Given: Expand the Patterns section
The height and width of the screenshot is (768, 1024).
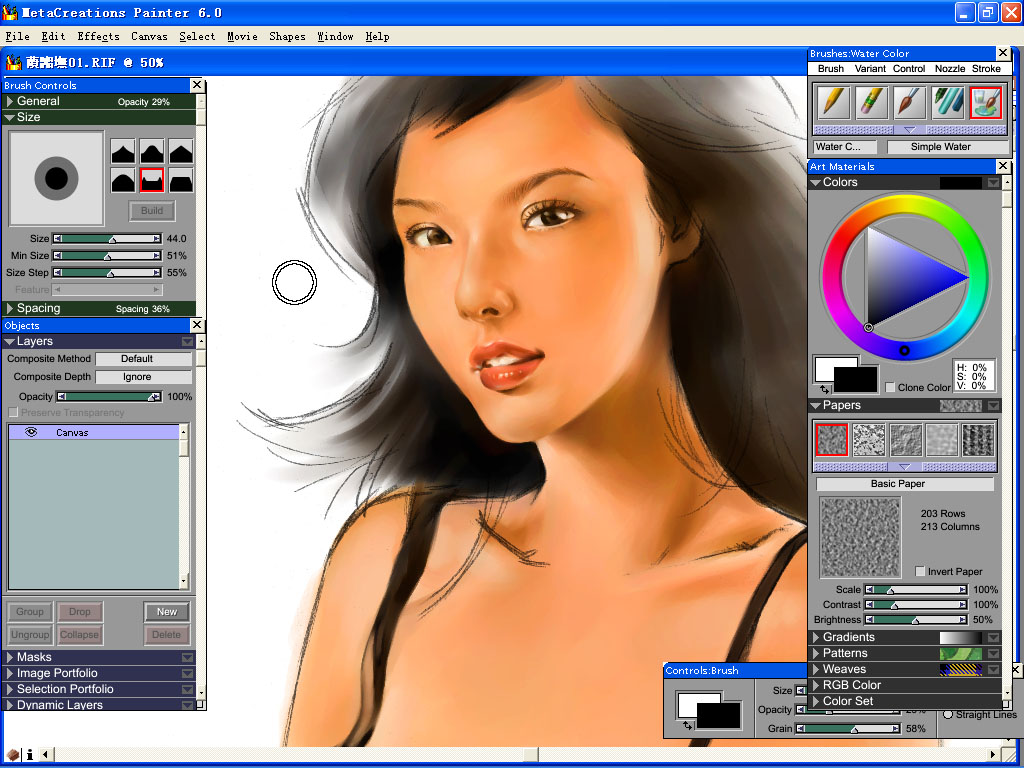Looking at the screenshot, I should tap(816, 653).
